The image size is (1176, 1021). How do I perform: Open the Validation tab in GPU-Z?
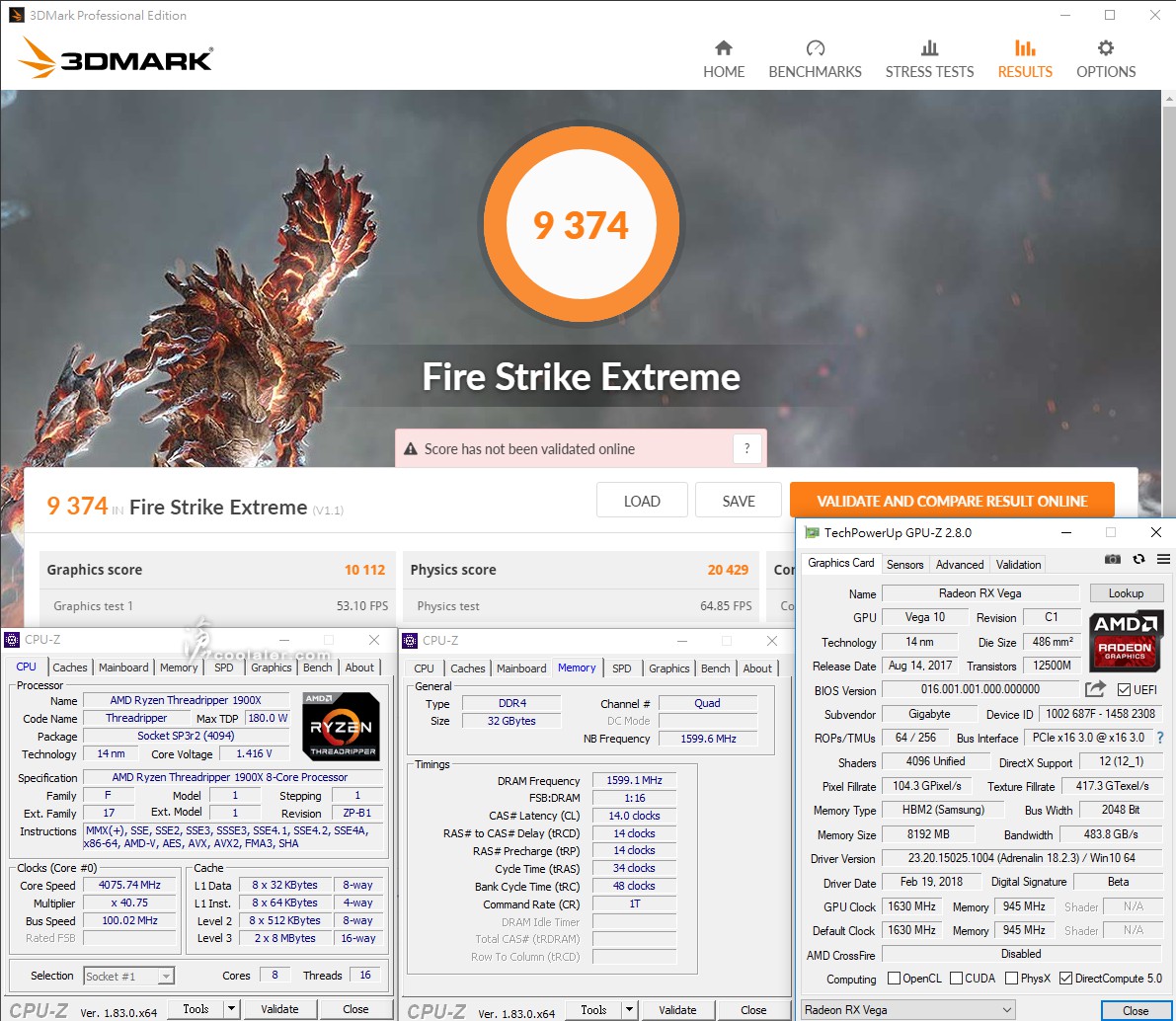[1018, 564]
